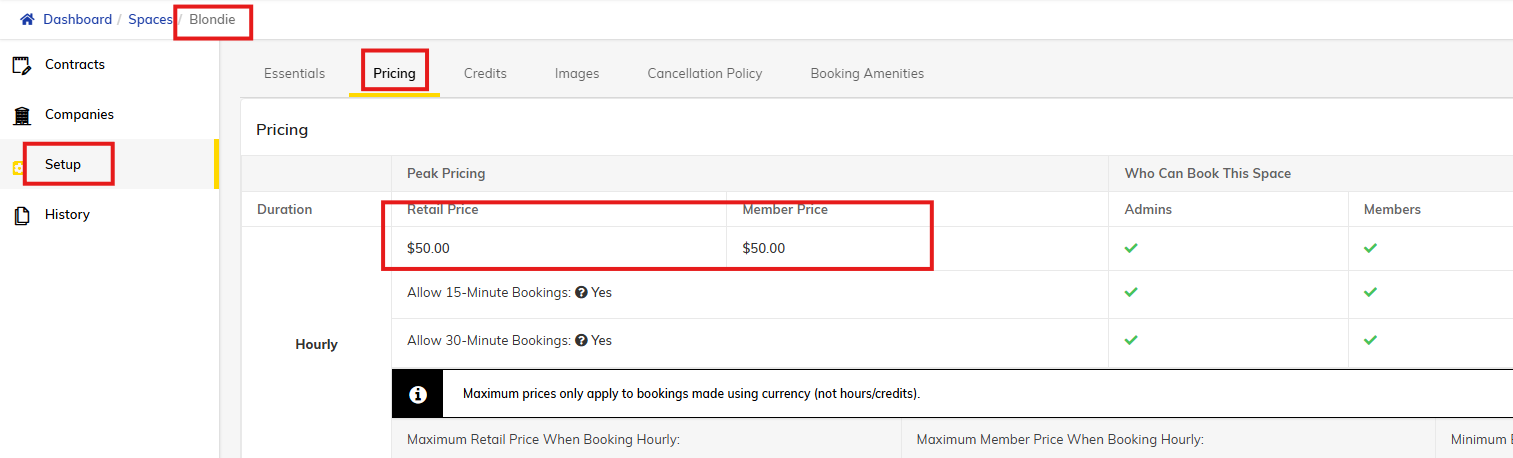Click the History documents icon
Viewport: 1513px width, 458px height.
click(21, 215)
